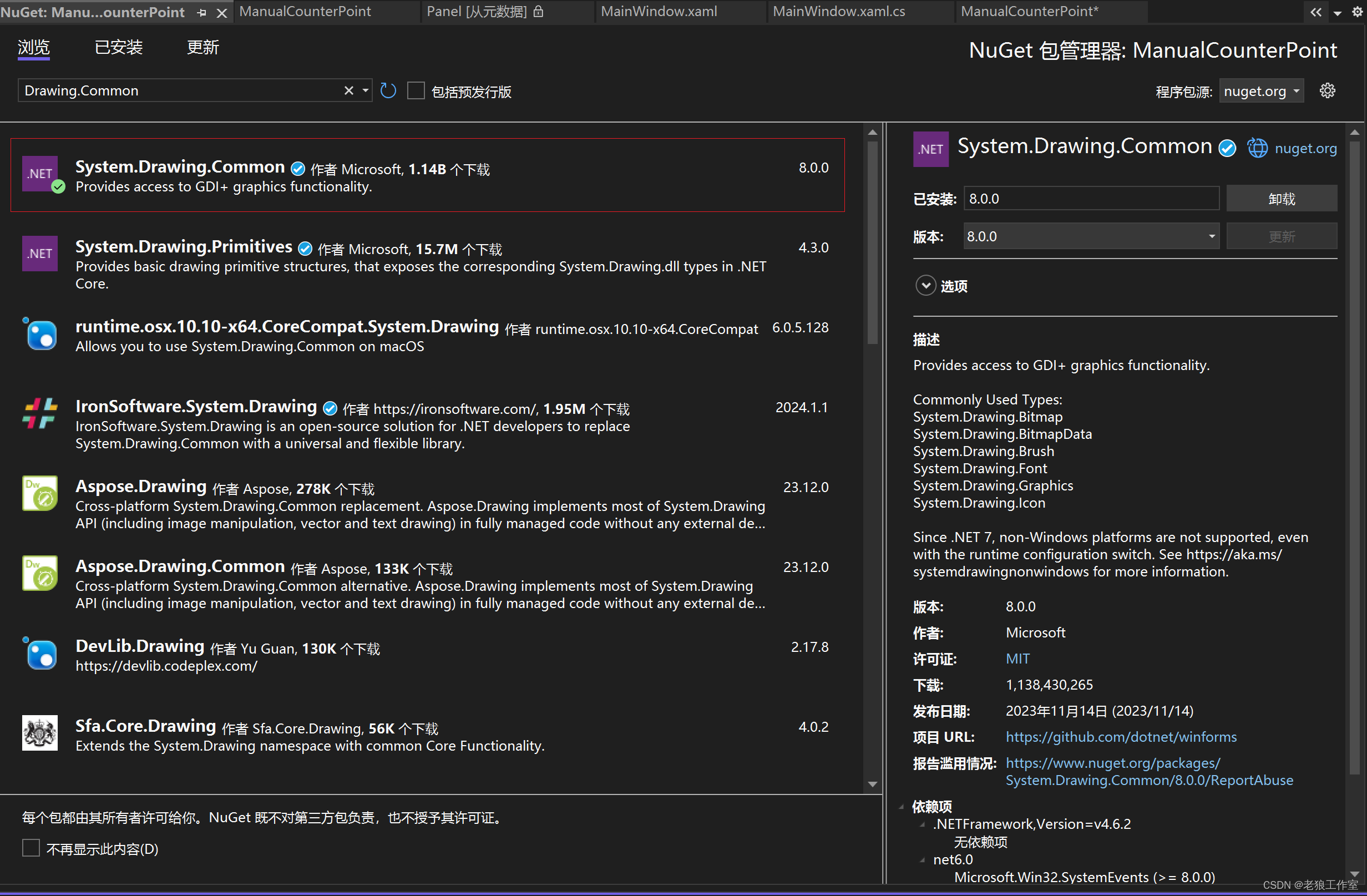Open the MainWindow.xaml.cs document tab
Image resolution: width=1367 pixels, height=896 pixels.
tap(839, 12)
